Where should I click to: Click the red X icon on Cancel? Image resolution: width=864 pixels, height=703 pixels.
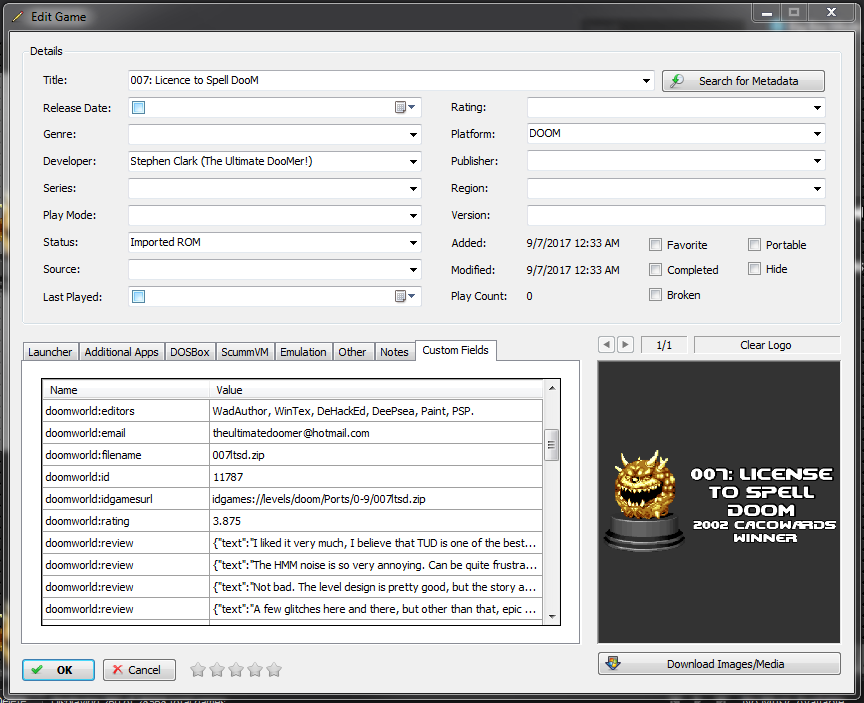[117, 670]
